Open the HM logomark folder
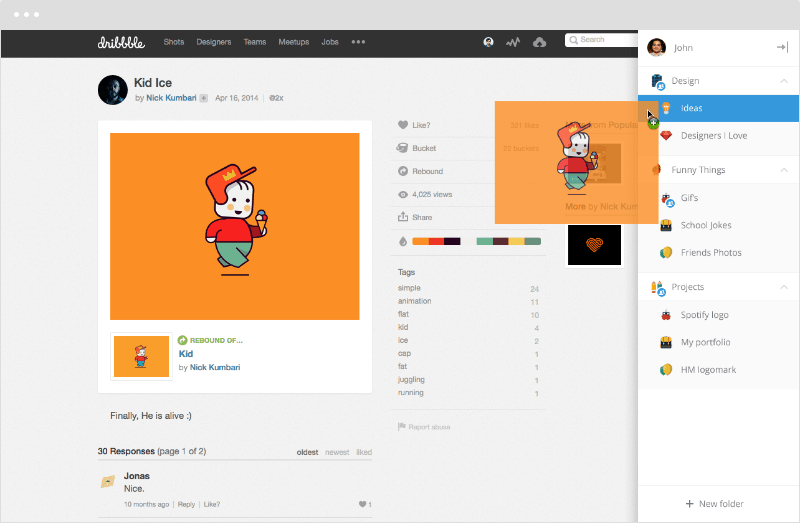Image resolution: width=800 pixels, height=523 pixels. (x=718, y=369)
